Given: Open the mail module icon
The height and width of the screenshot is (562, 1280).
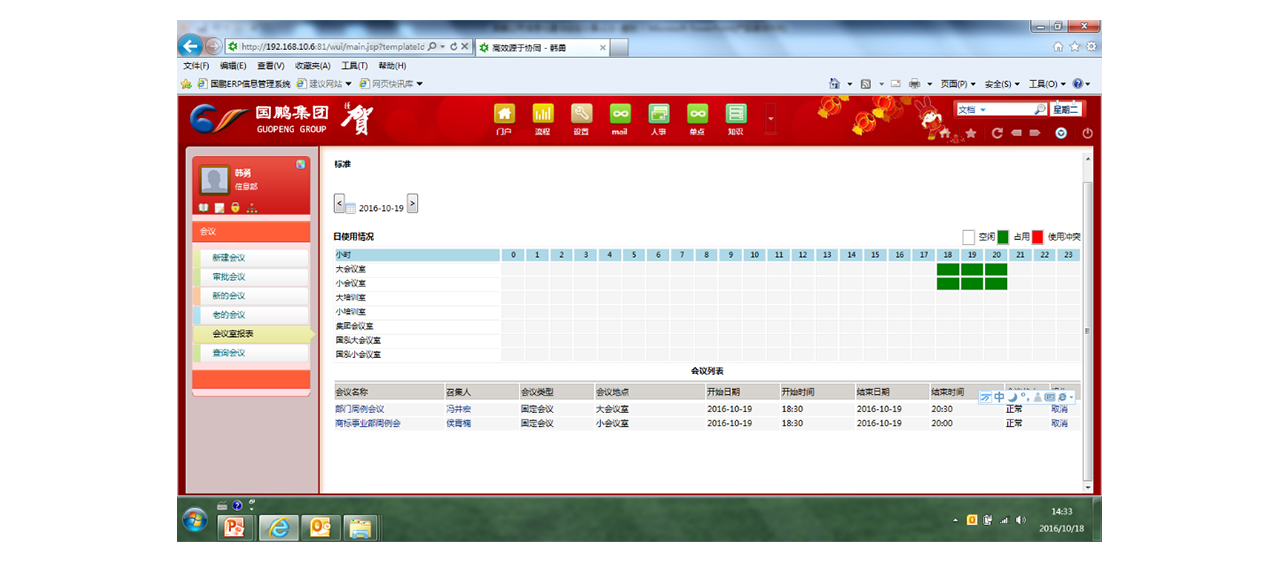Looking at the screenshot, I should pyautogui.click(x=620, y=114).
